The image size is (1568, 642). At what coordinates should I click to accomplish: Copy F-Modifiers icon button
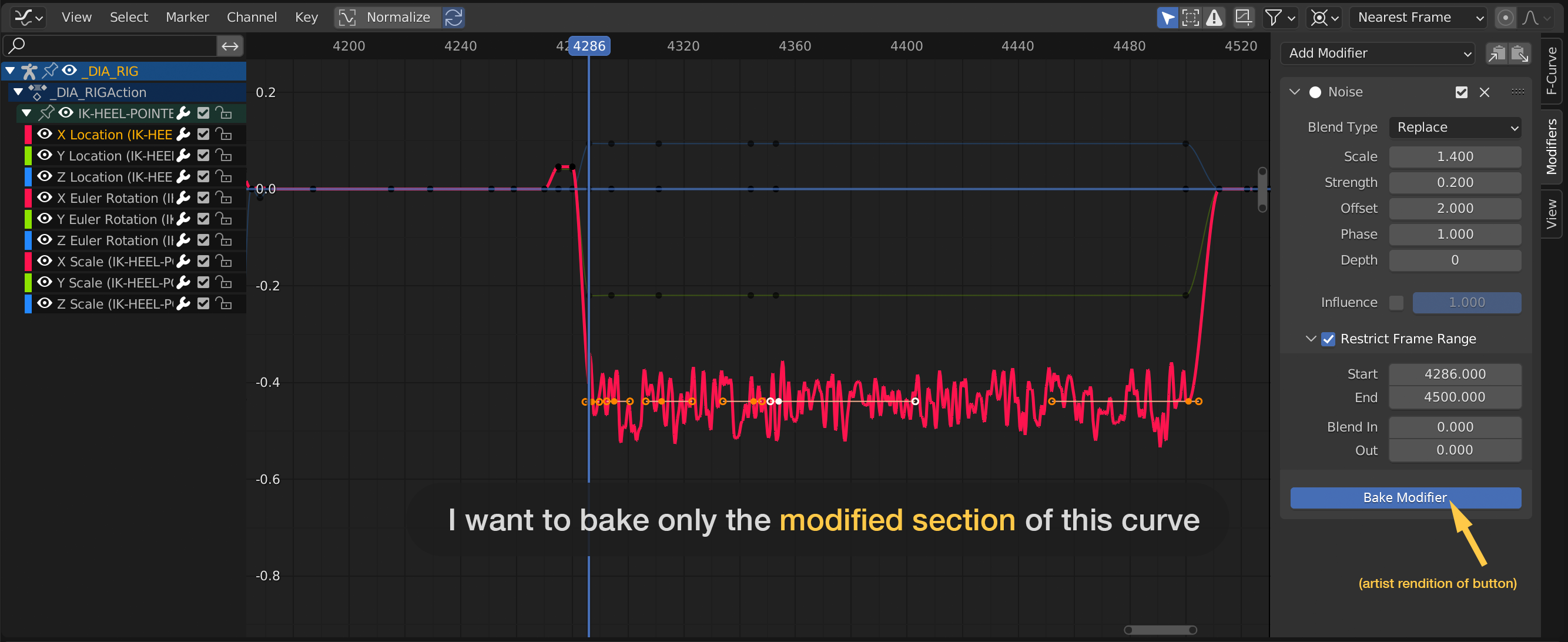pos(1497,53)
